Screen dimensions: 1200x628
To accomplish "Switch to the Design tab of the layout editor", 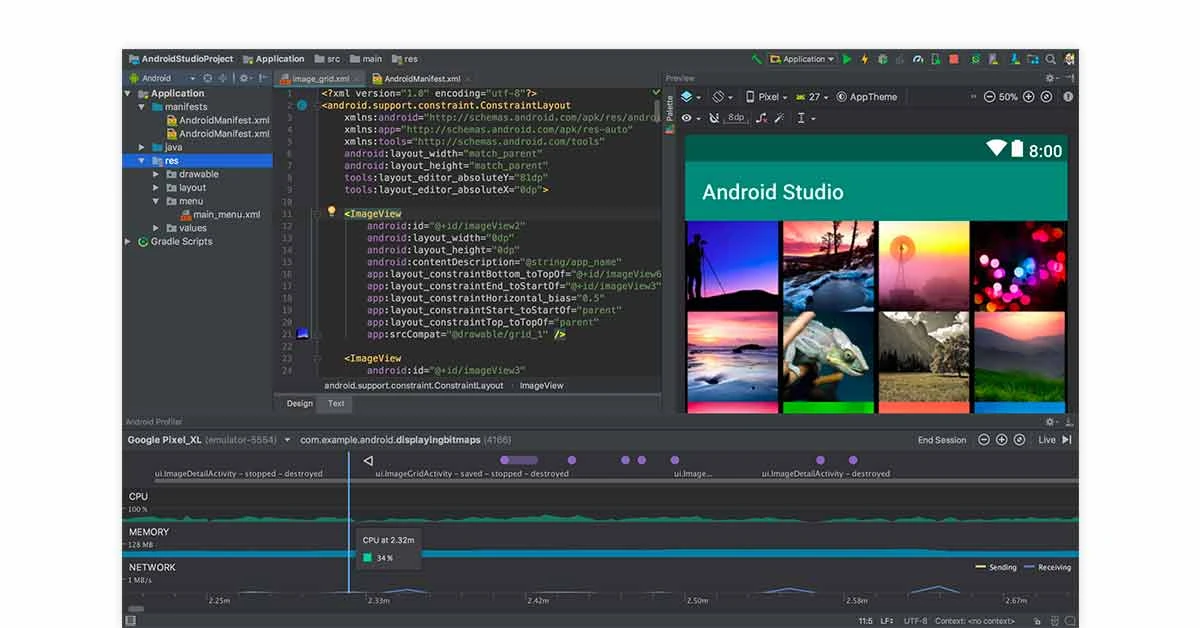I will pos(298,403).
